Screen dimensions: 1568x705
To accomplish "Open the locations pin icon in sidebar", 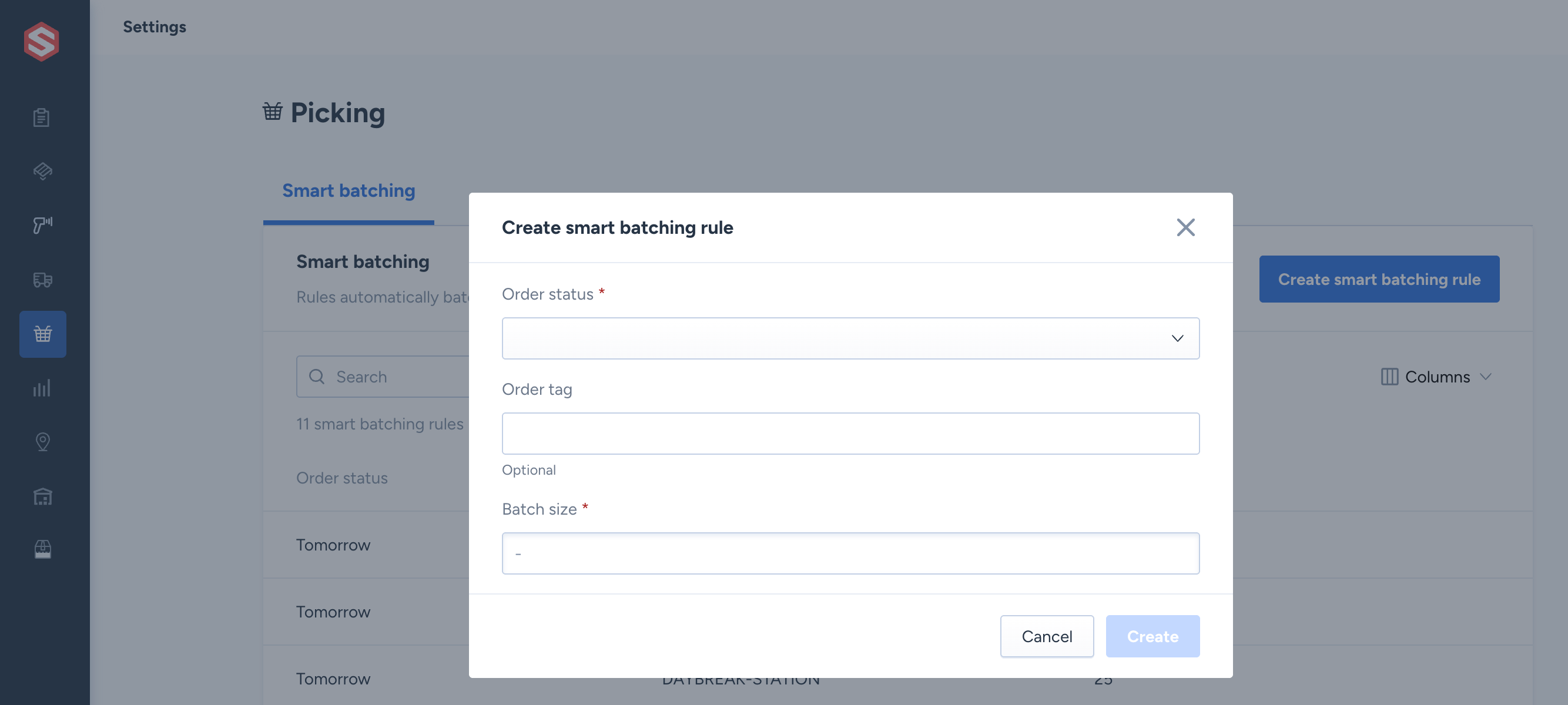I will coord(42,442).
